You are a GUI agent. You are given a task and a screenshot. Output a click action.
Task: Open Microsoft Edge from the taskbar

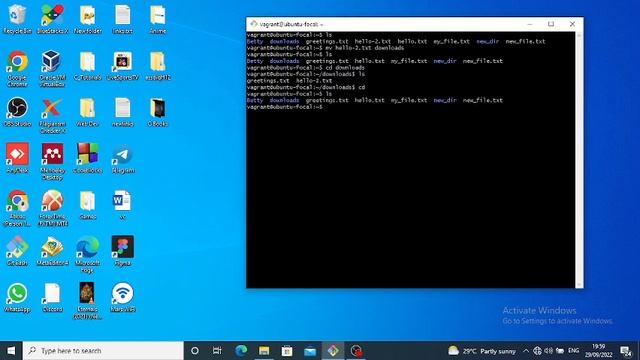(x=241, y=351)
